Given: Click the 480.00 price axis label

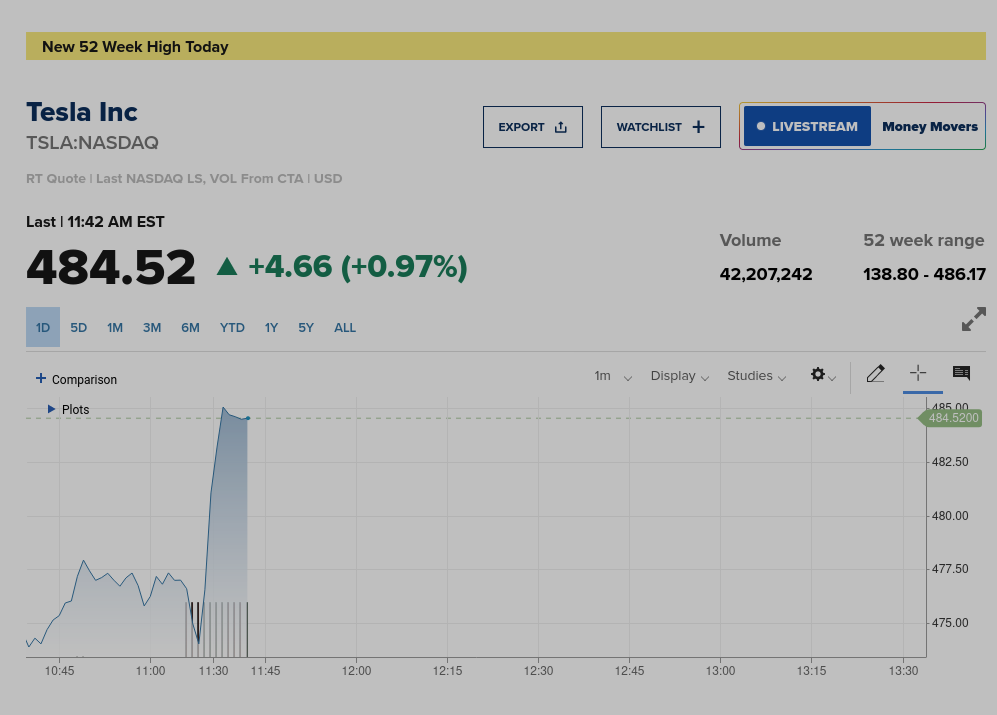Looking at the screenshot, I should [x=950, y=516].
